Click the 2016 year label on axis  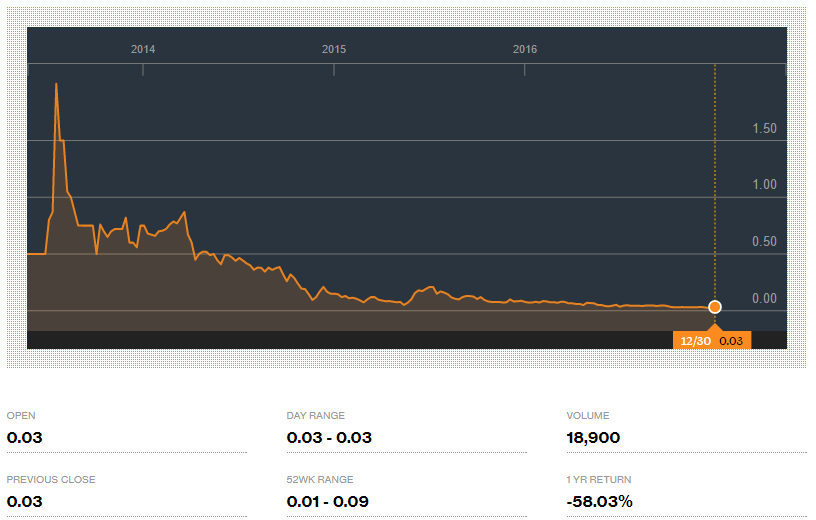point(525,49)
